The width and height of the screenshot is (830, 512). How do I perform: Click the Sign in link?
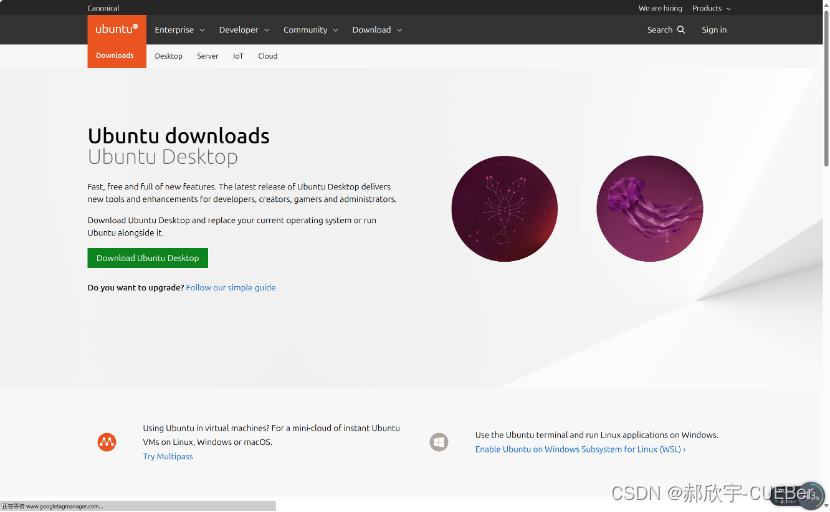point(714,30)
